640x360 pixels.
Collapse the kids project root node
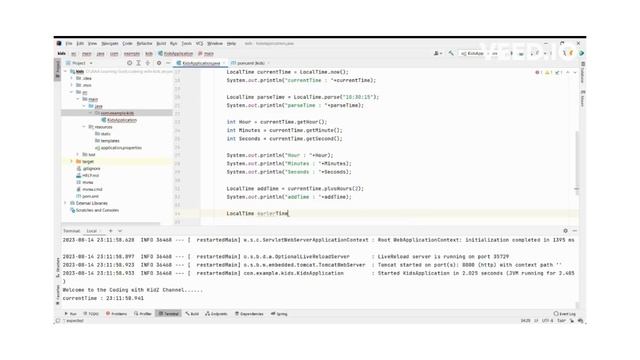coord(66,71)
